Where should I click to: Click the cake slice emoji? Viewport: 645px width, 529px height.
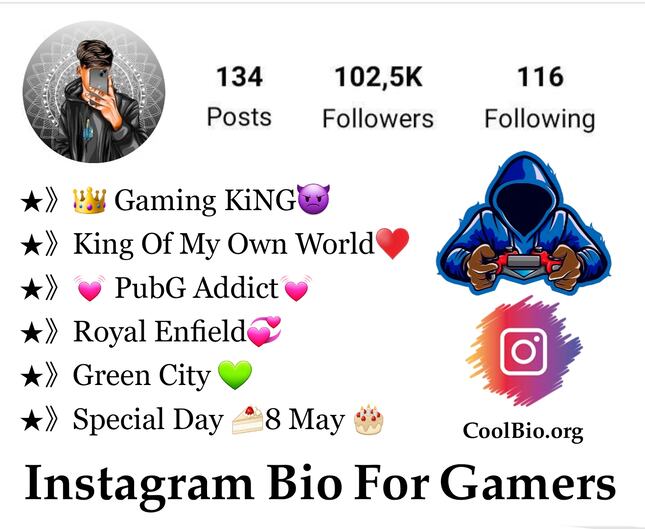point(247,420)
